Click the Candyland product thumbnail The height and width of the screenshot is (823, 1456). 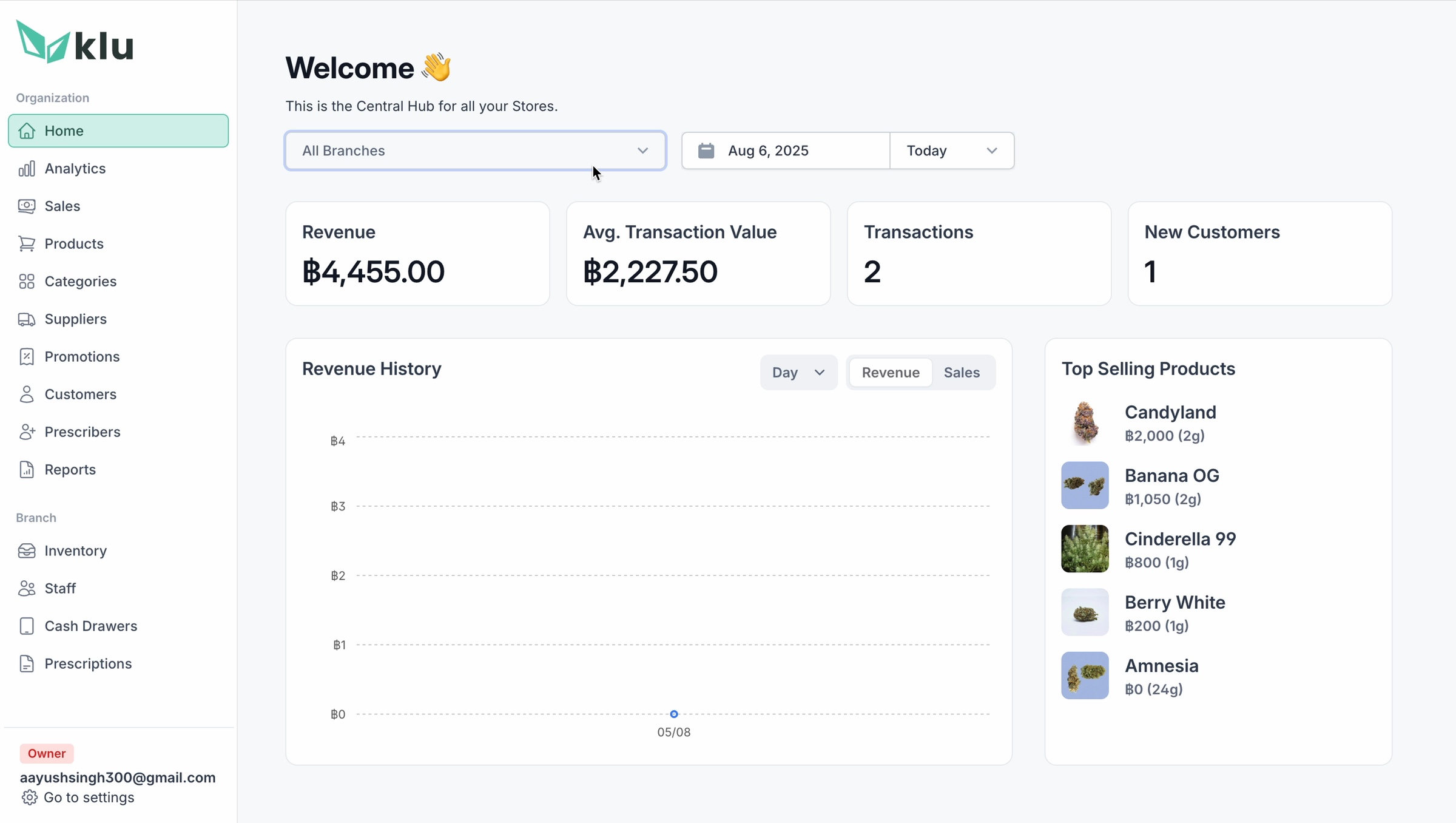tap(1085, 422)
